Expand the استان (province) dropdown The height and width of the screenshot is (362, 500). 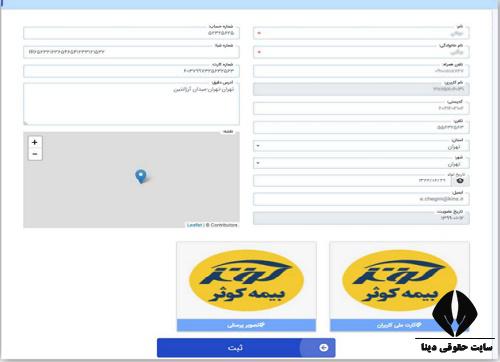tap(361, 146)
